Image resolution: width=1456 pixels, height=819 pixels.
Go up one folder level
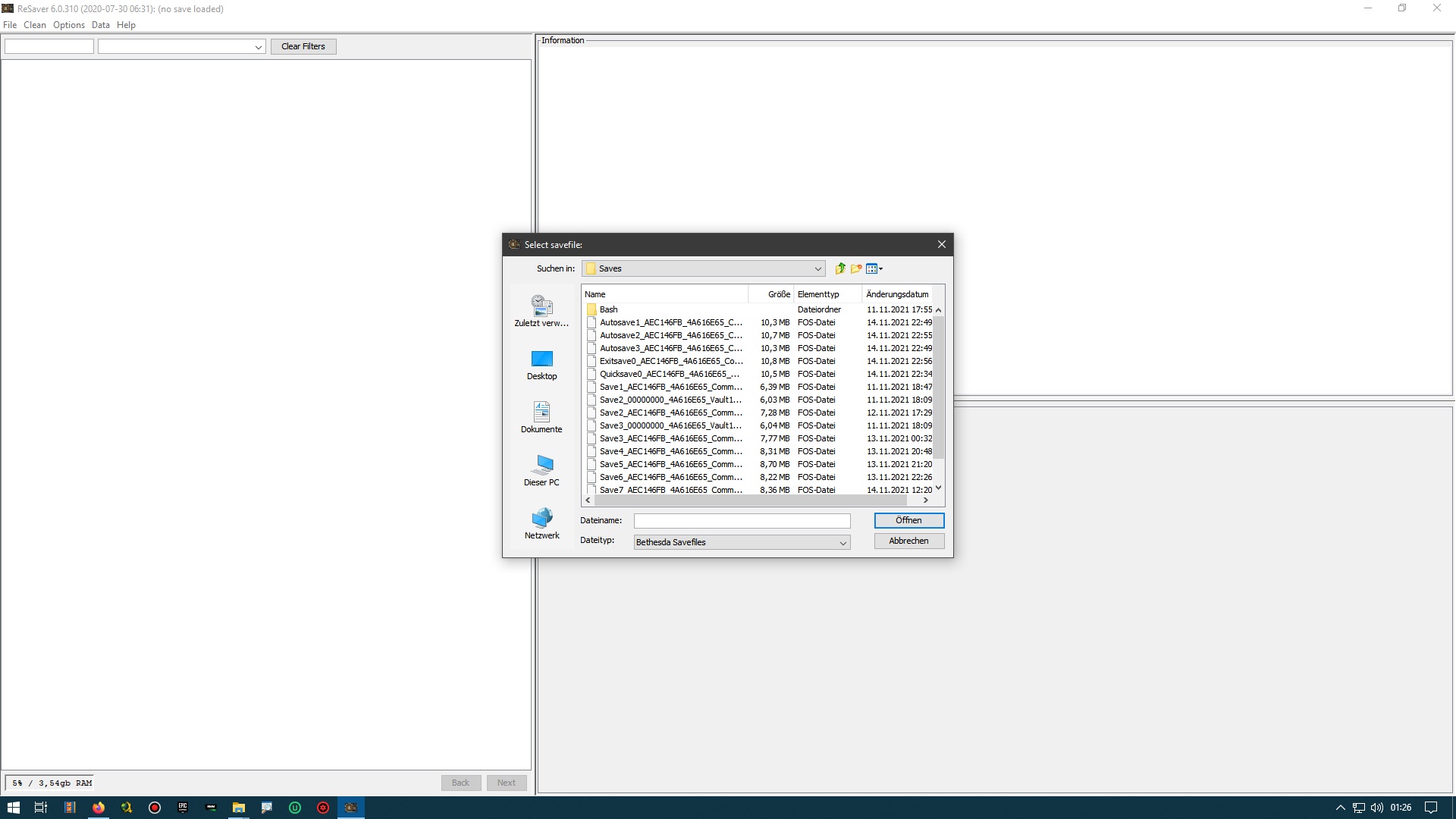(x=839, y=268)
